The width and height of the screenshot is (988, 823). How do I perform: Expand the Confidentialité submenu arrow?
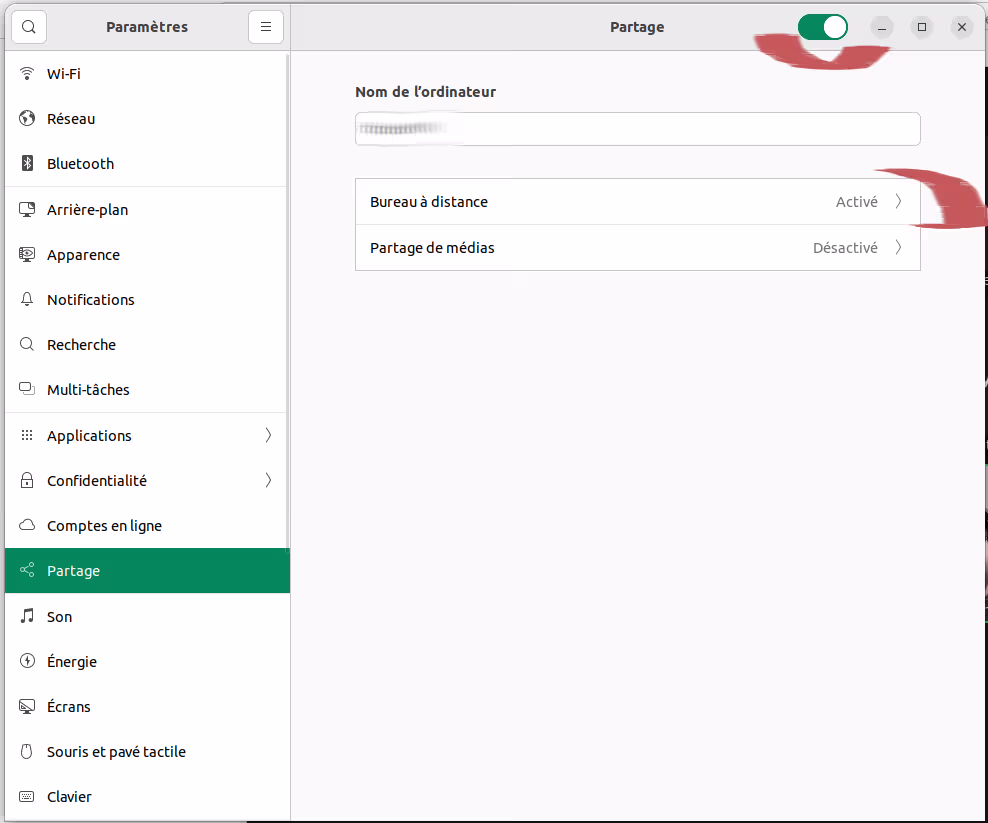coord(268,481)
